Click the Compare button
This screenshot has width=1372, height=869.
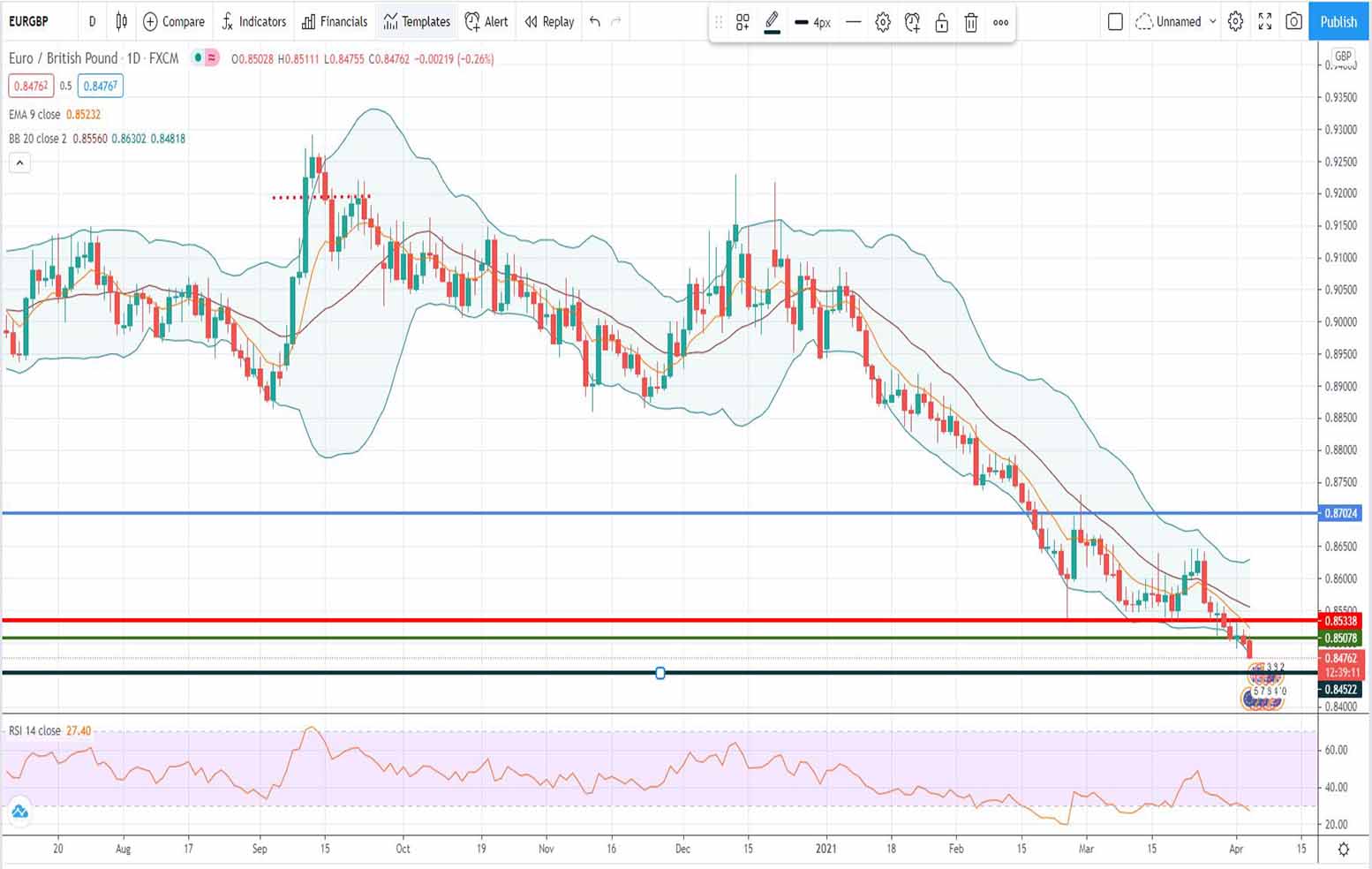coord(173,21)
